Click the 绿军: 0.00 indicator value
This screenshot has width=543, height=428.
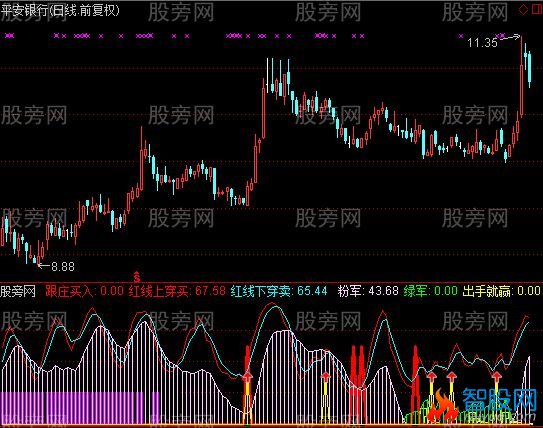[430, 291]
